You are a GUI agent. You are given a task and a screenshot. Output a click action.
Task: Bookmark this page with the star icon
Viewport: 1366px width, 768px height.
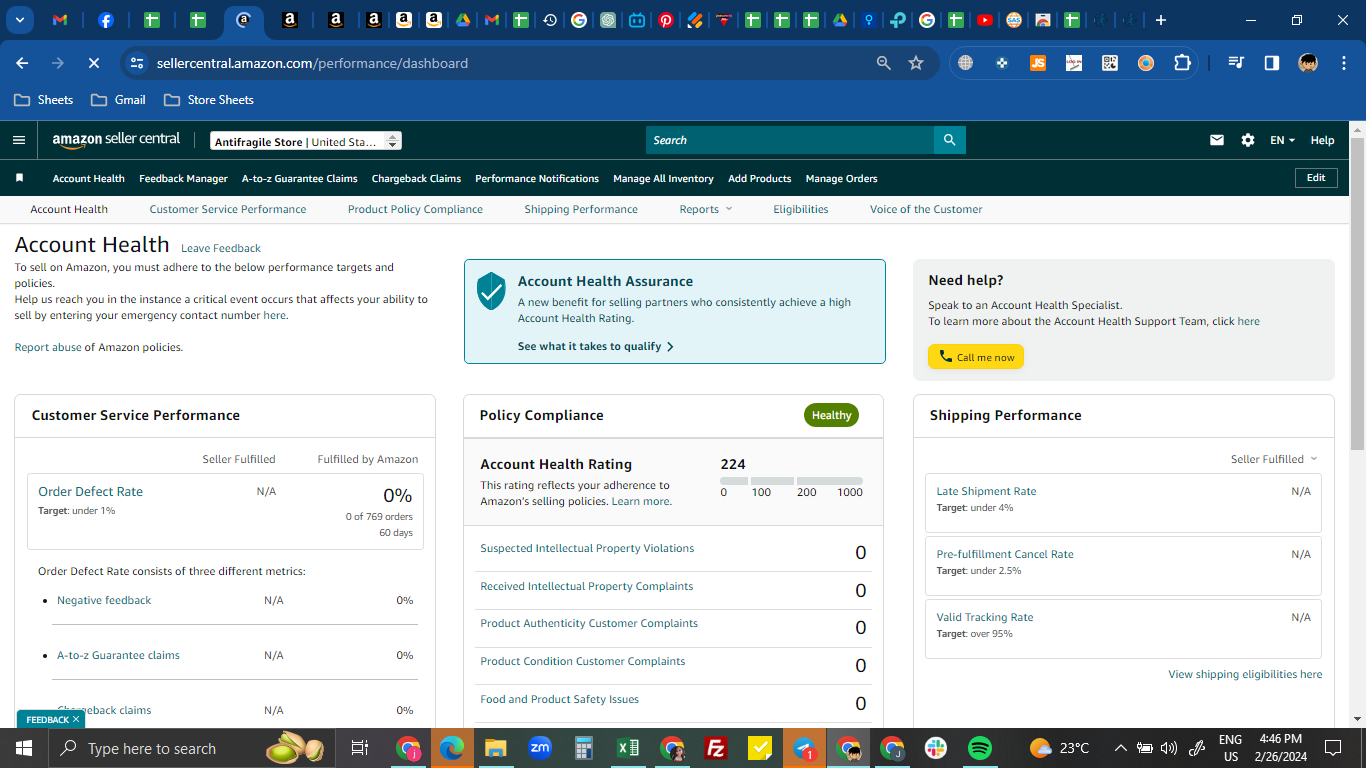916,63
